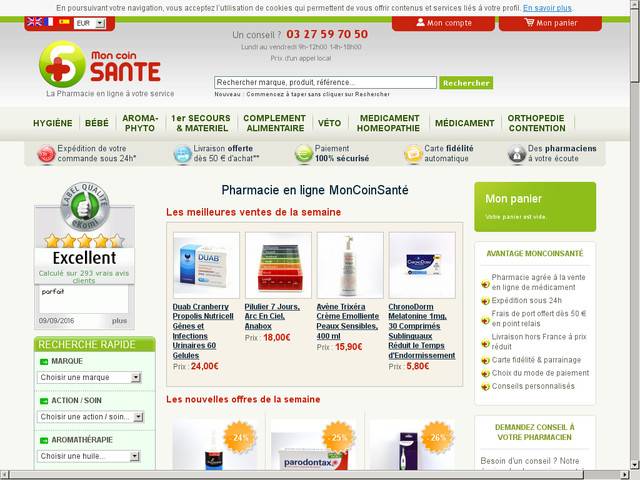Open the VÉTO menu
Screen dimensions: 640x480
click(x=329, y=123)
